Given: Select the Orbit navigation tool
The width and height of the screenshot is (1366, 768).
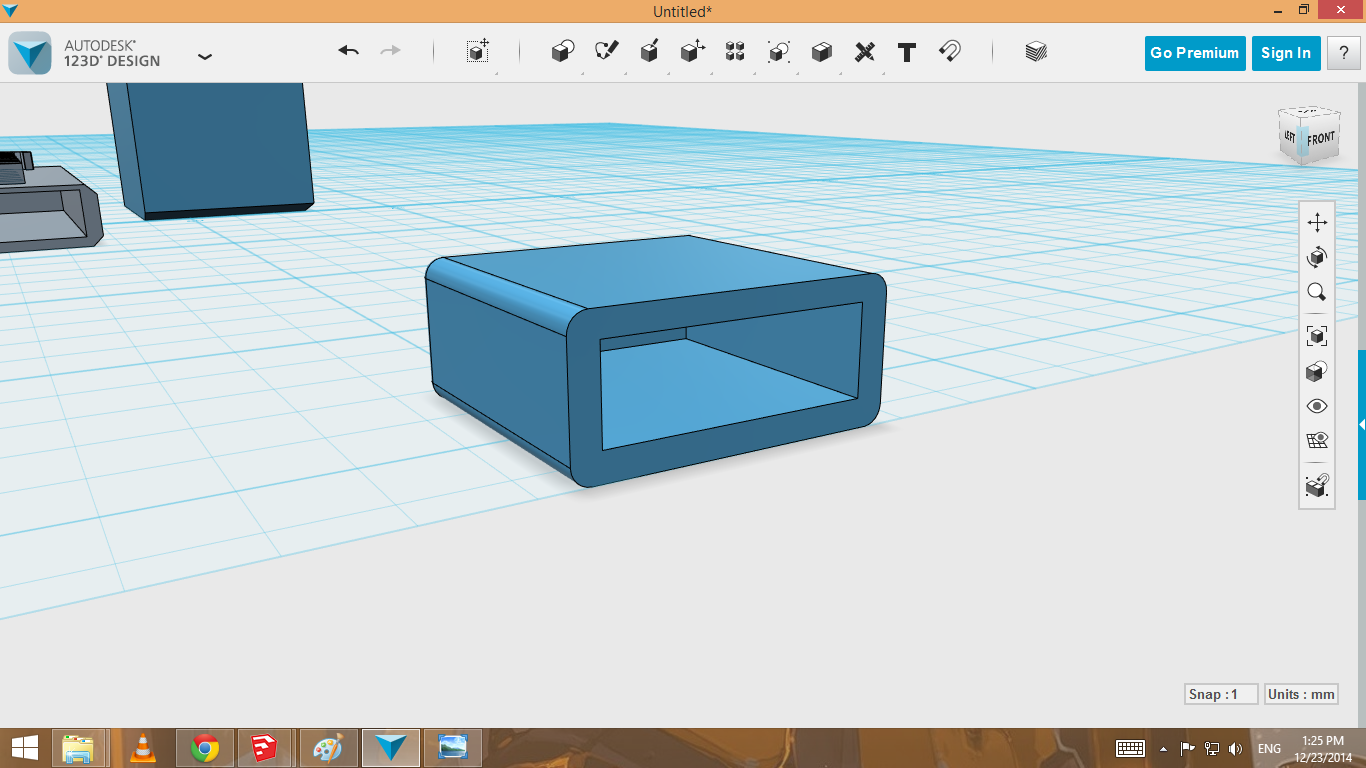Looking at the screenshot, I should [x=1317, y=257].
